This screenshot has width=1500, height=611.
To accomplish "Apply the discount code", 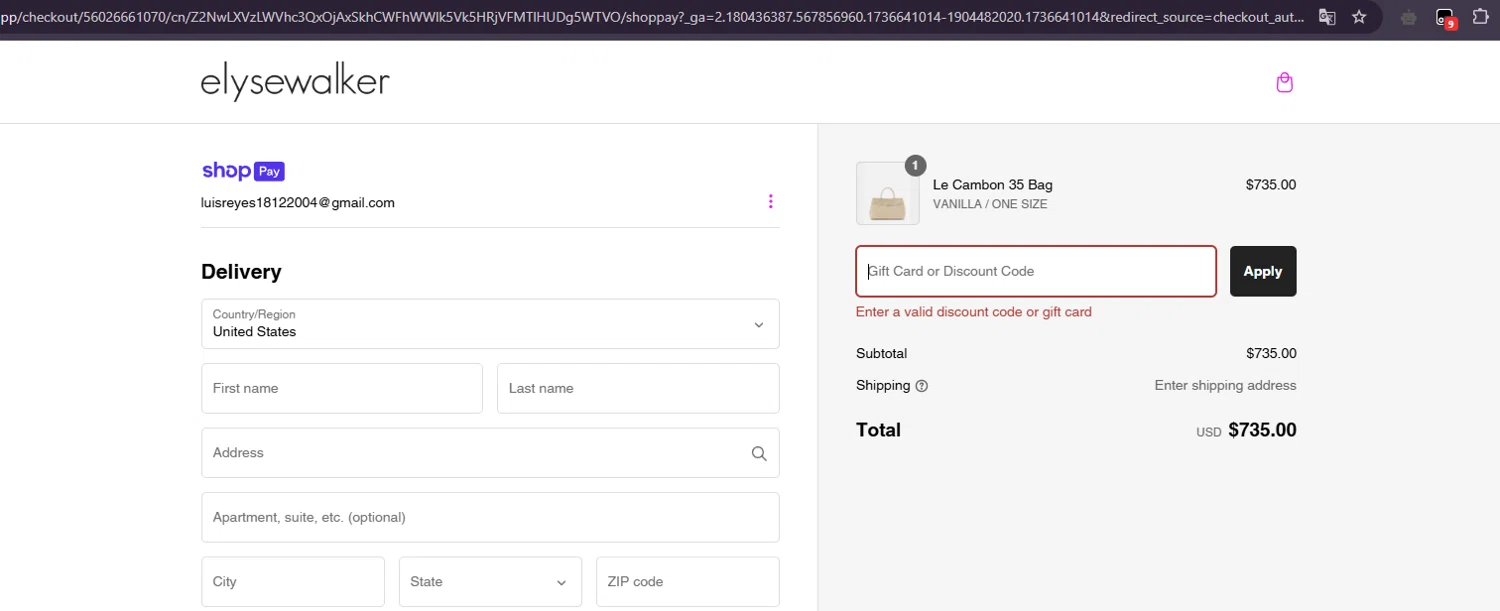I will tap(1263, 271).
